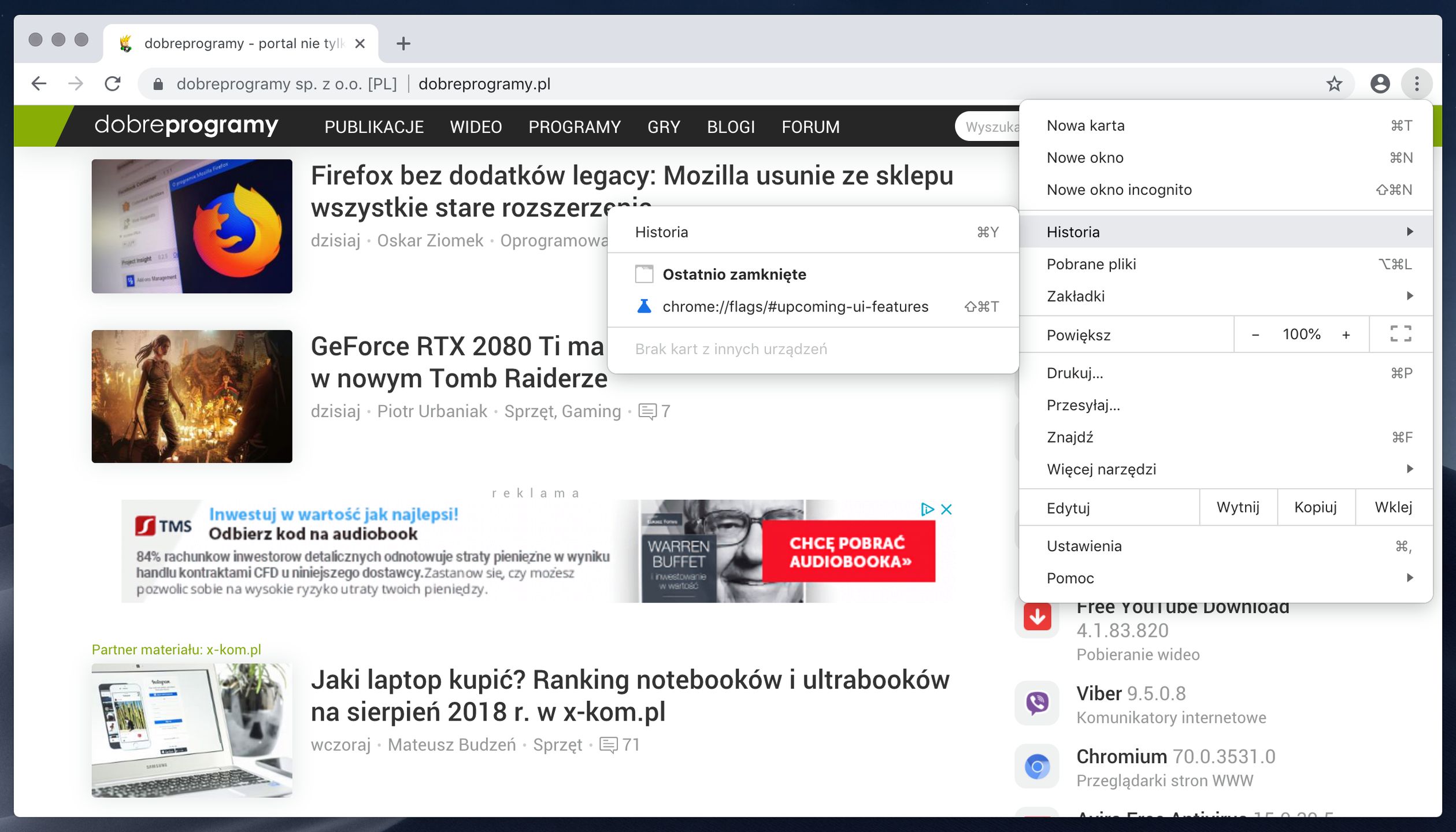1456x832 pixels.
Task: Click the padlock site security icon
Action: 158,84
